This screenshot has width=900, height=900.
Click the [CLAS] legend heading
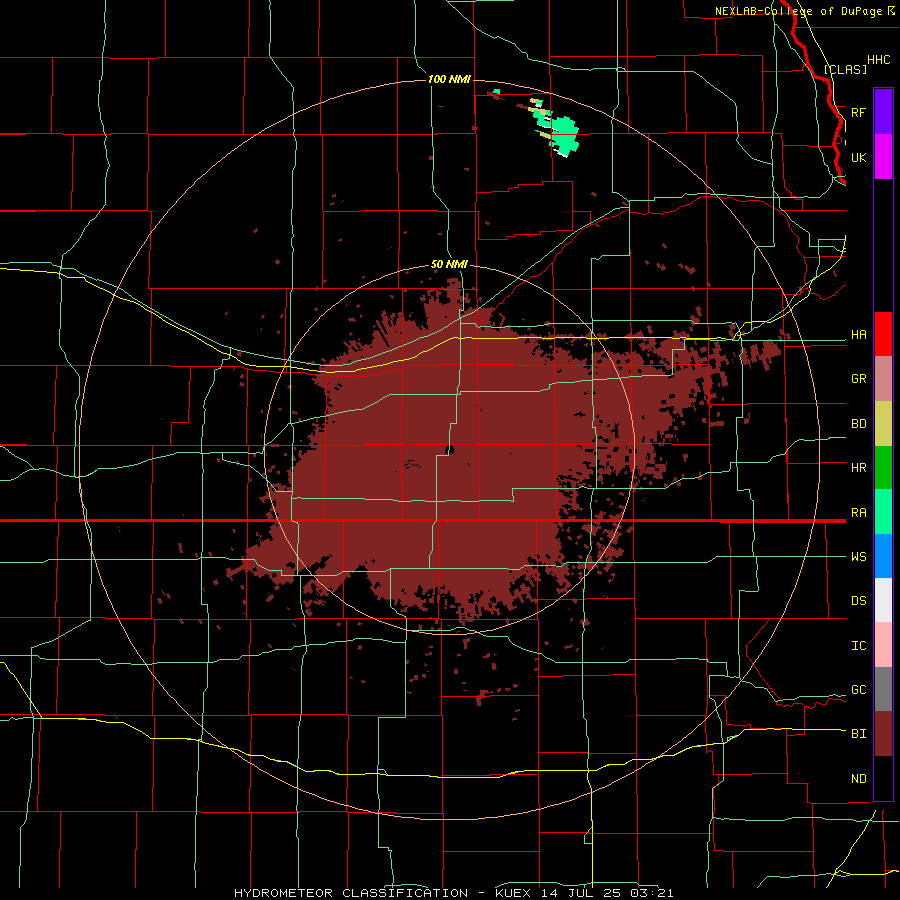pos(845,70)
